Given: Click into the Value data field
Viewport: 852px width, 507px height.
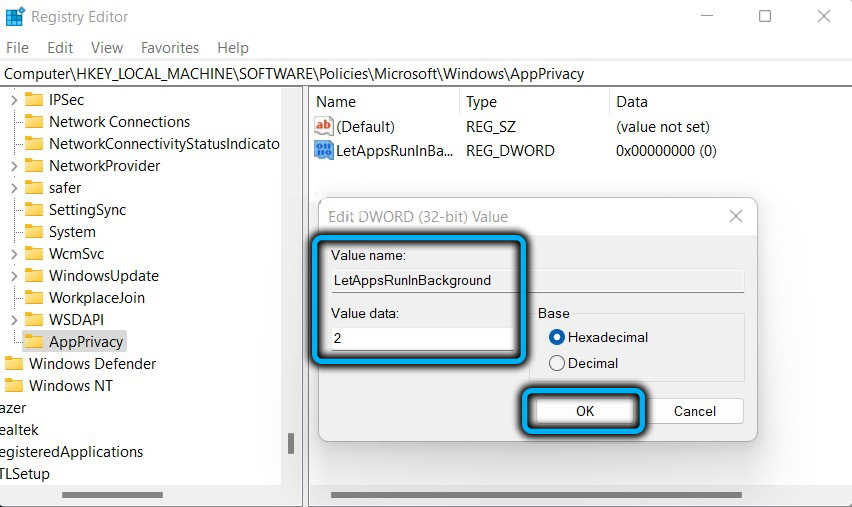Looking at the screenshot, I should click(422, 339).
